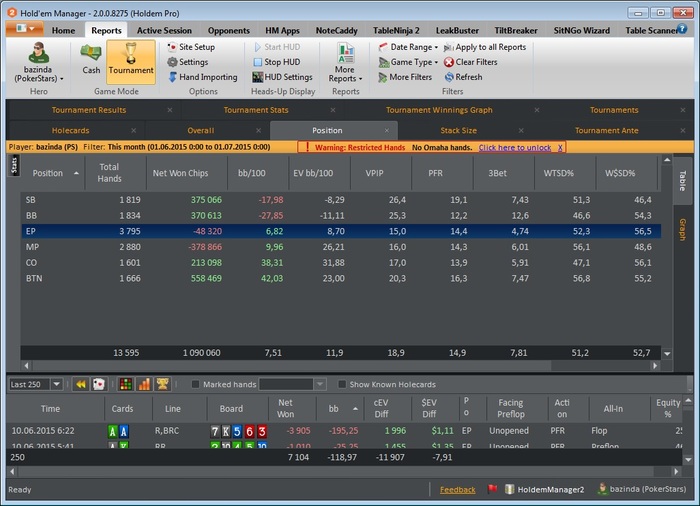Select the Tournament game mode trophy
This screenshot has height=506, width=700.
pyautogui.click(x=131, y=58)
